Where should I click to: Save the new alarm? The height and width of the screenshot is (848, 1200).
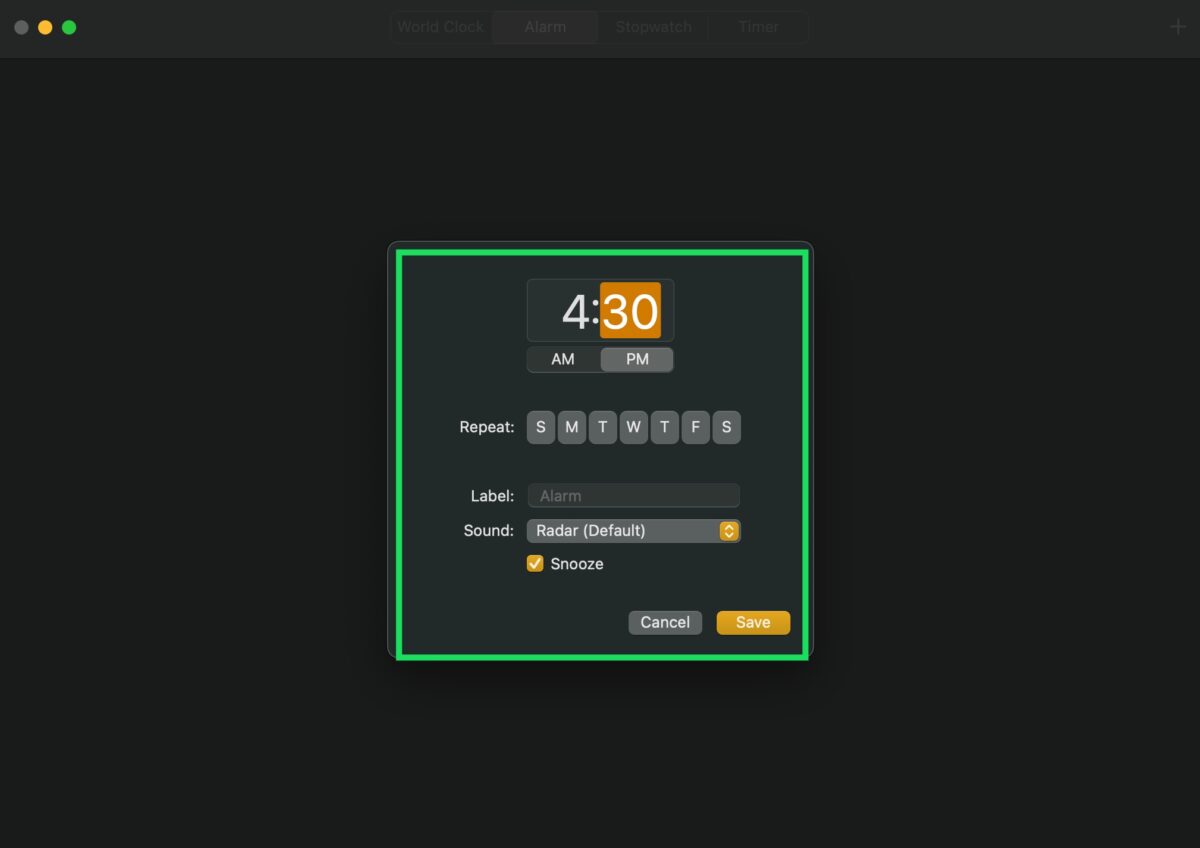click(753, 622)
